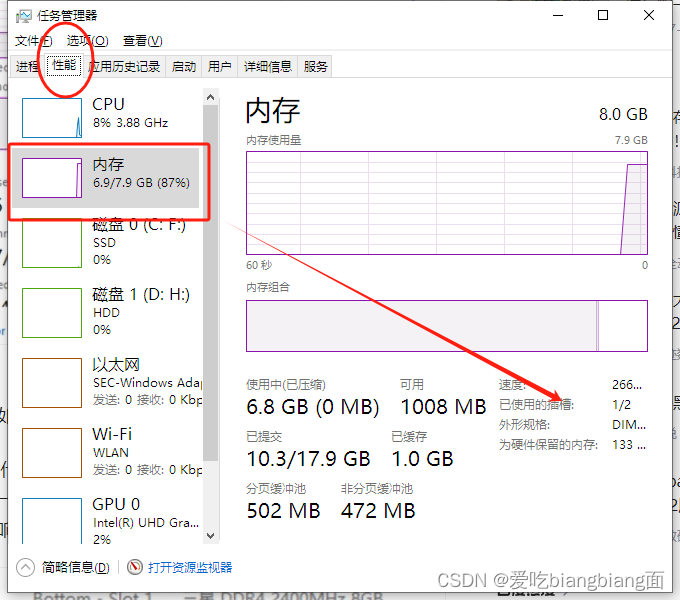Click the Task Manager title bar icon
680x600 pixels.
pyautogui.click(x=23, y=16)
